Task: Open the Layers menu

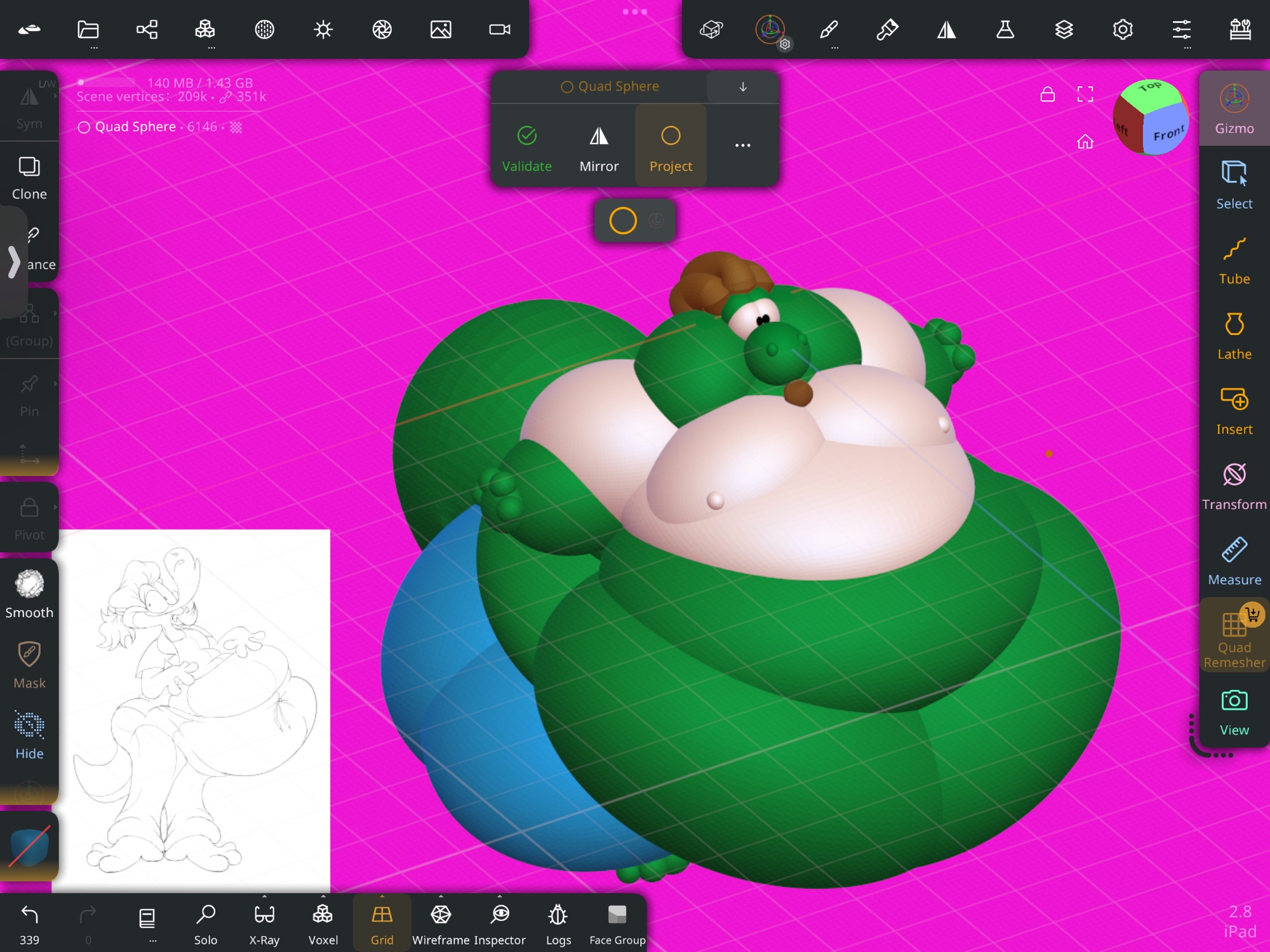Action: [x=1064, y=29]
